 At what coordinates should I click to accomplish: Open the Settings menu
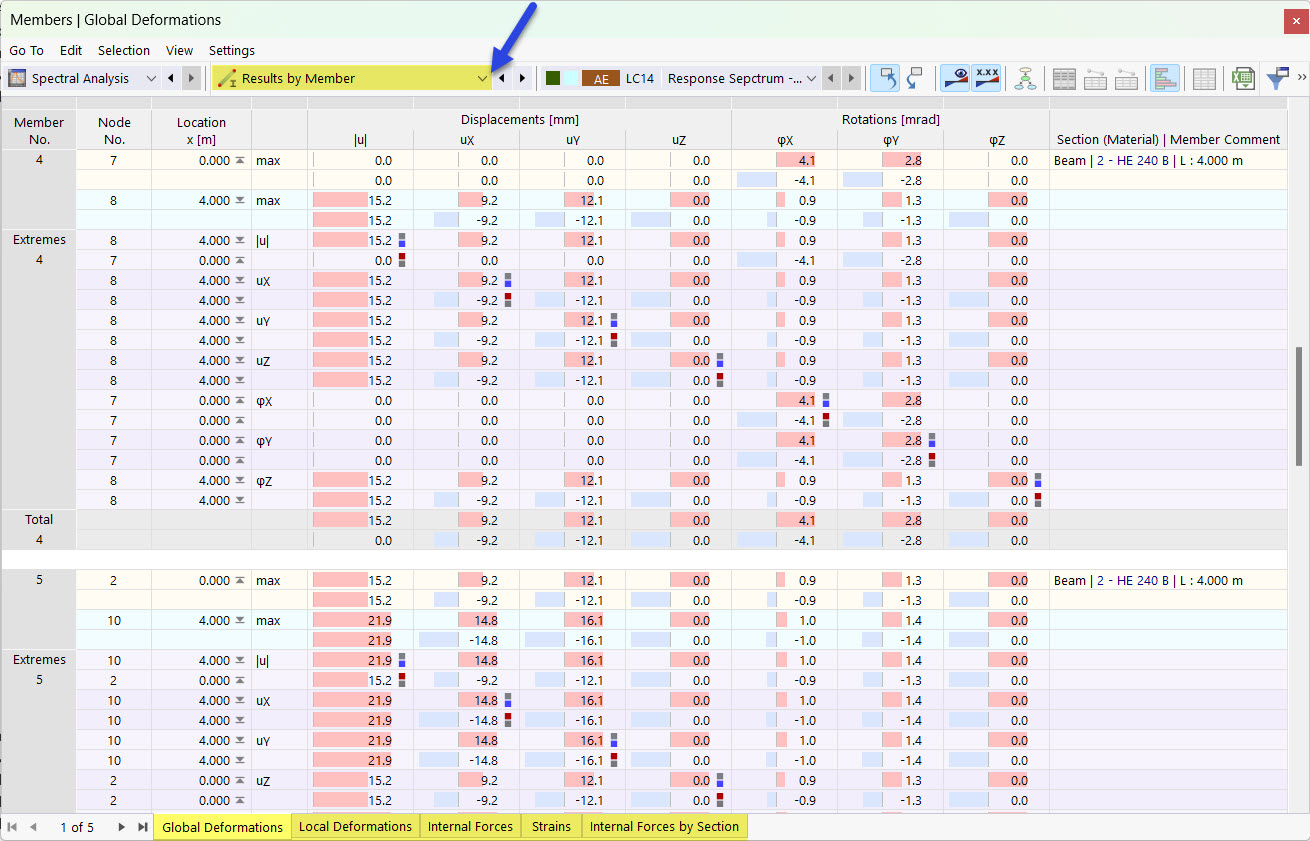[231, 50]
